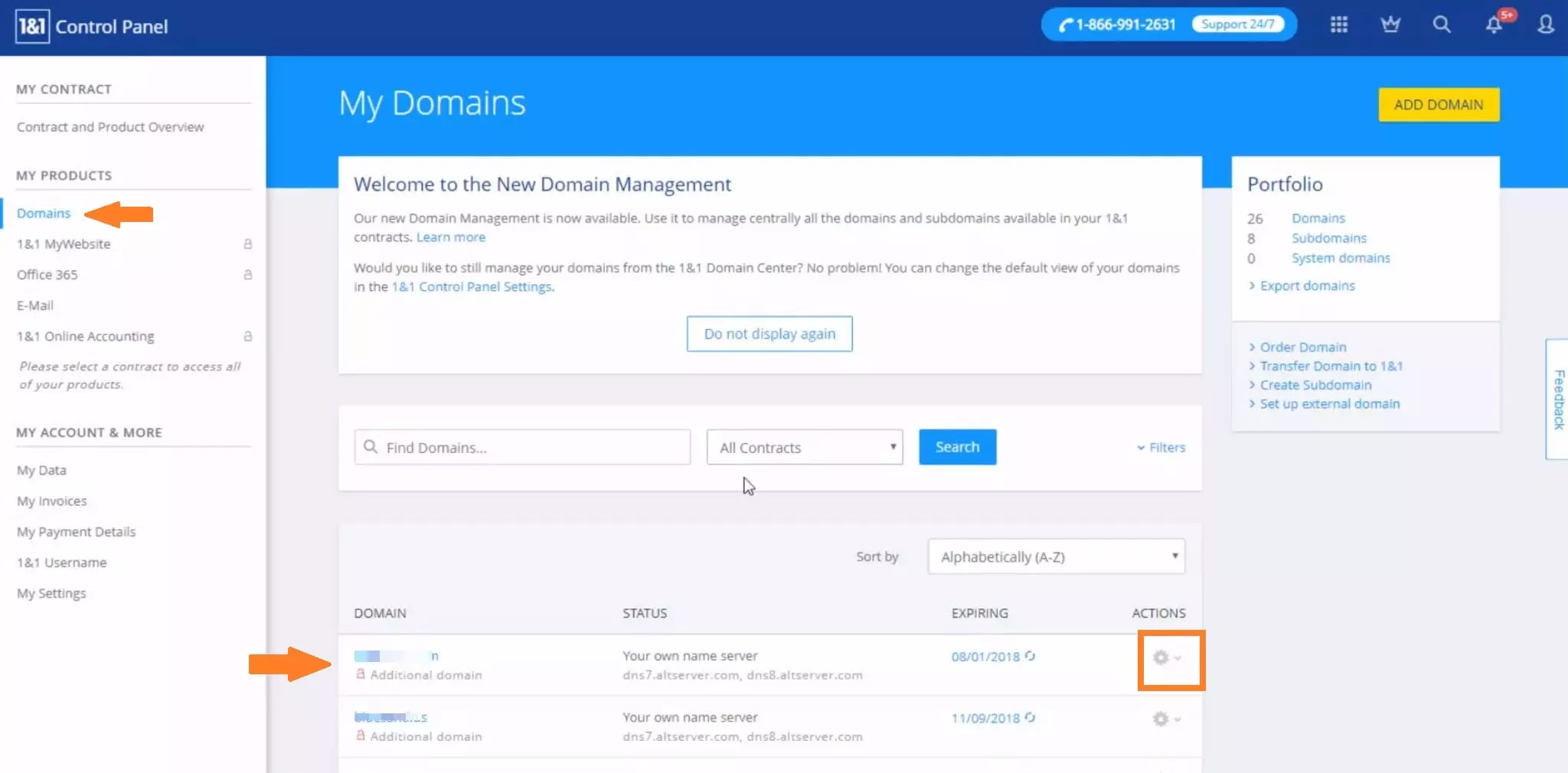Open first domain name ending in n
The height and width of the screenshot is (773, 1568).
397,656
